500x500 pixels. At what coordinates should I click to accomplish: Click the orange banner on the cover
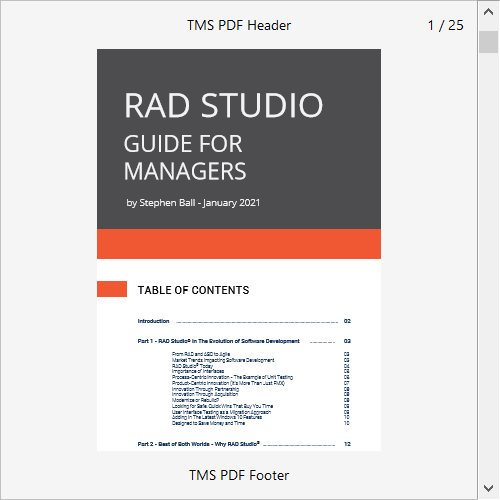coord(239,244)
